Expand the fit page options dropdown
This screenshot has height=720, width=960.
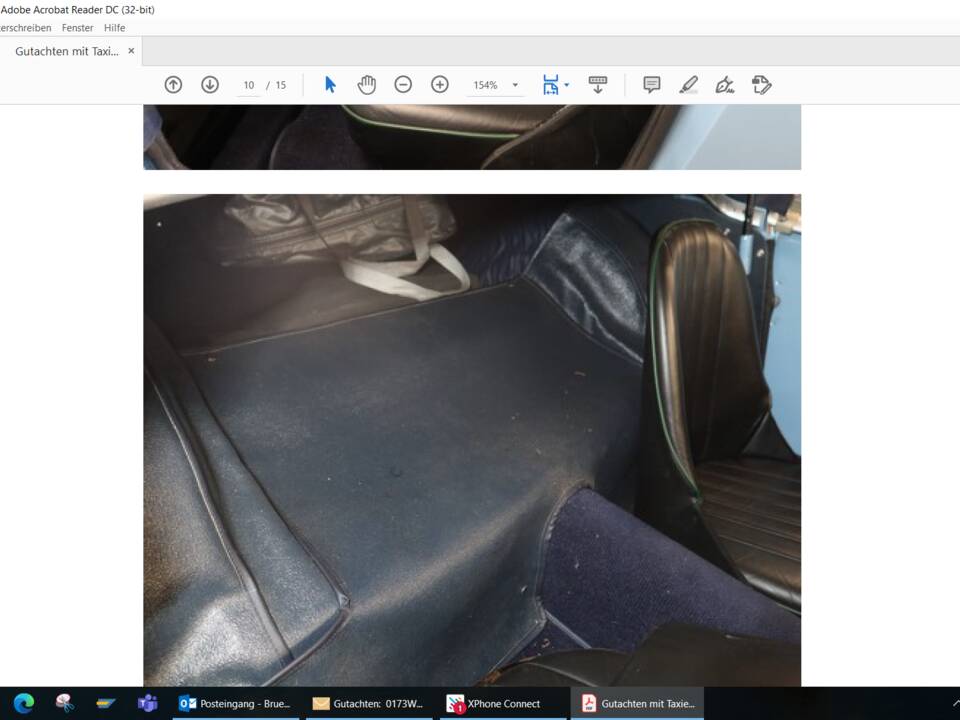pyautogui.click(x=567, y=85)
